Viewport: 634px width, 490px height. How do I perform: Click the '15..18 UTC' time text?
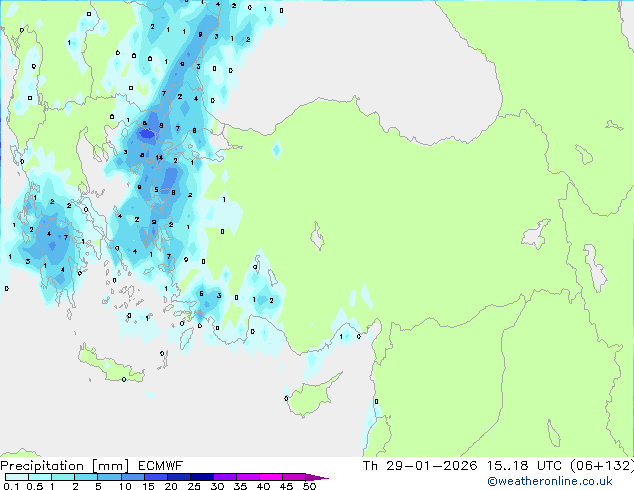524,466
